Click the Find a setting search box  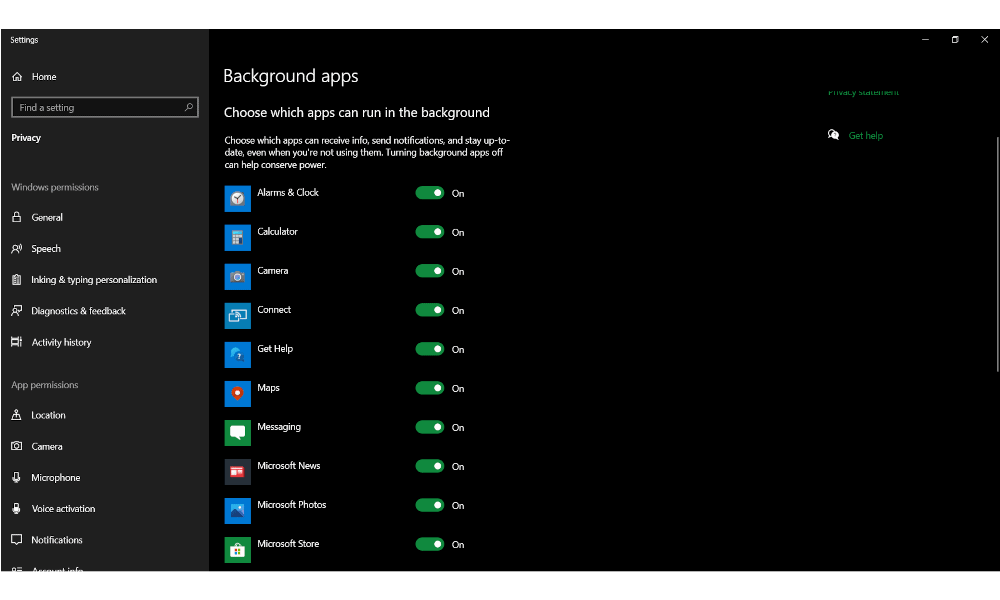[105, 107]
